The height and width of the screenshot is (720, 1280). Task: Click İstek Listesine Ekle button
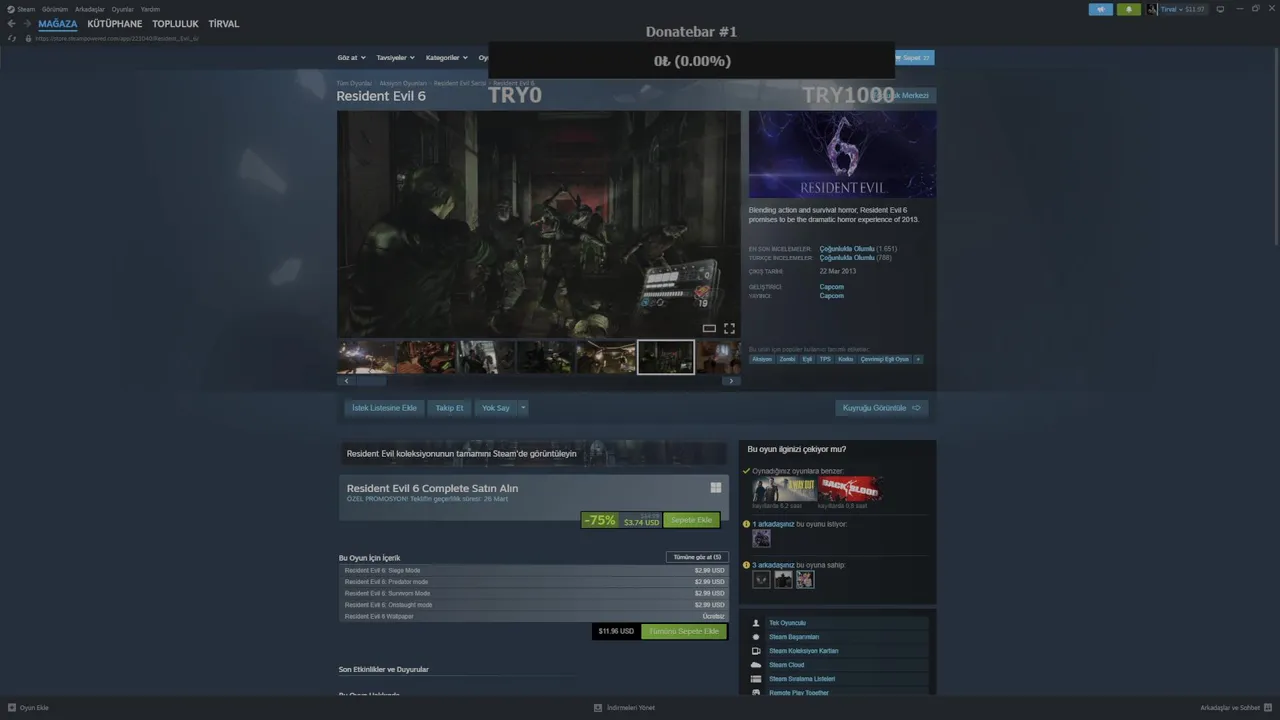click(384, 408)
